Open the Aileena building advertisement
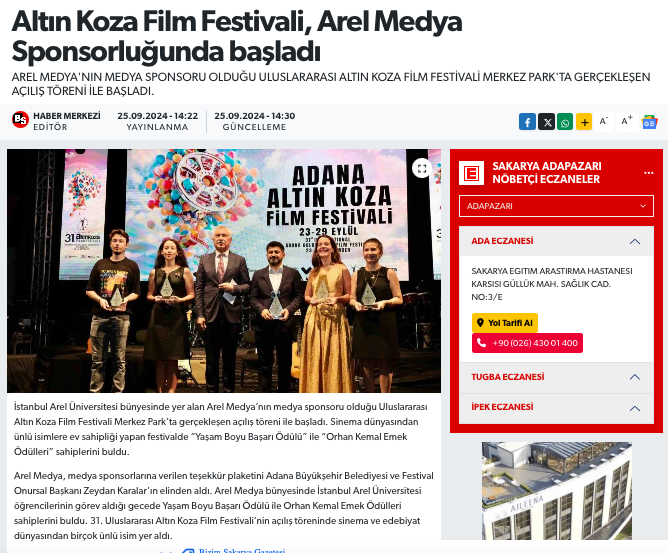The image size is (668, 553). click(x=556, y=491)
